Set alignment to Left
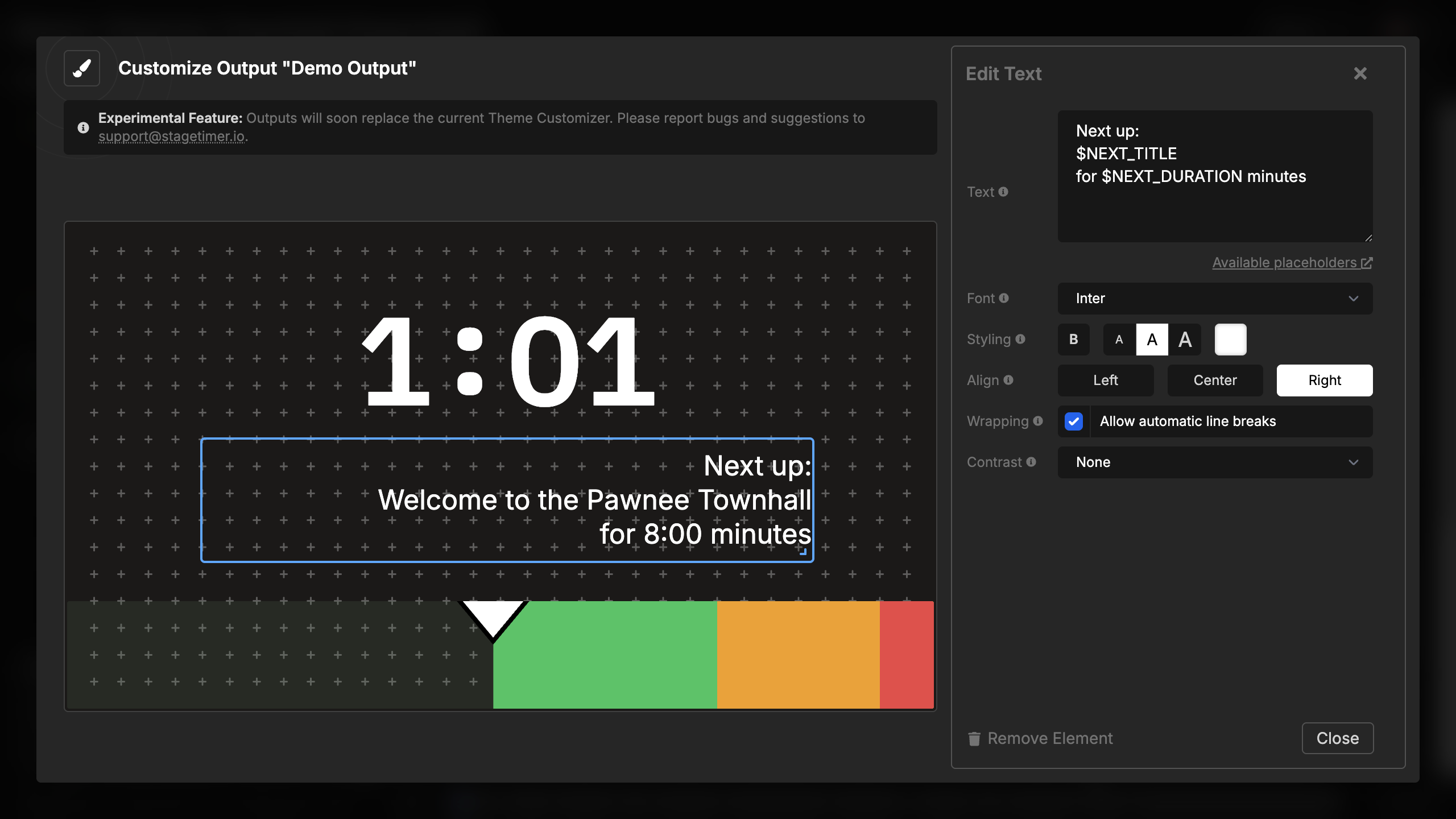This screenshot has height=819, width=1456. click(x=1105, y=380)
